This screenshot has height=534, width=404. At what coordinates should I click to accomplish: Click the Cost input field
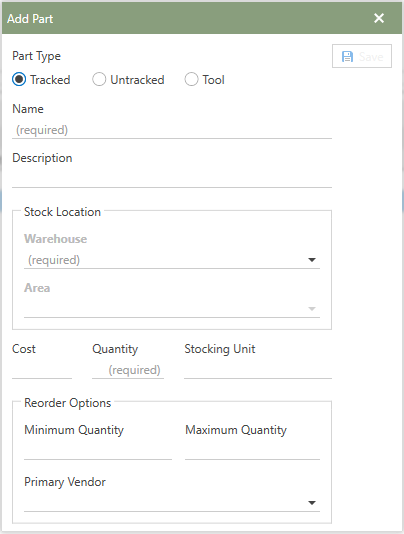point(42,370)
